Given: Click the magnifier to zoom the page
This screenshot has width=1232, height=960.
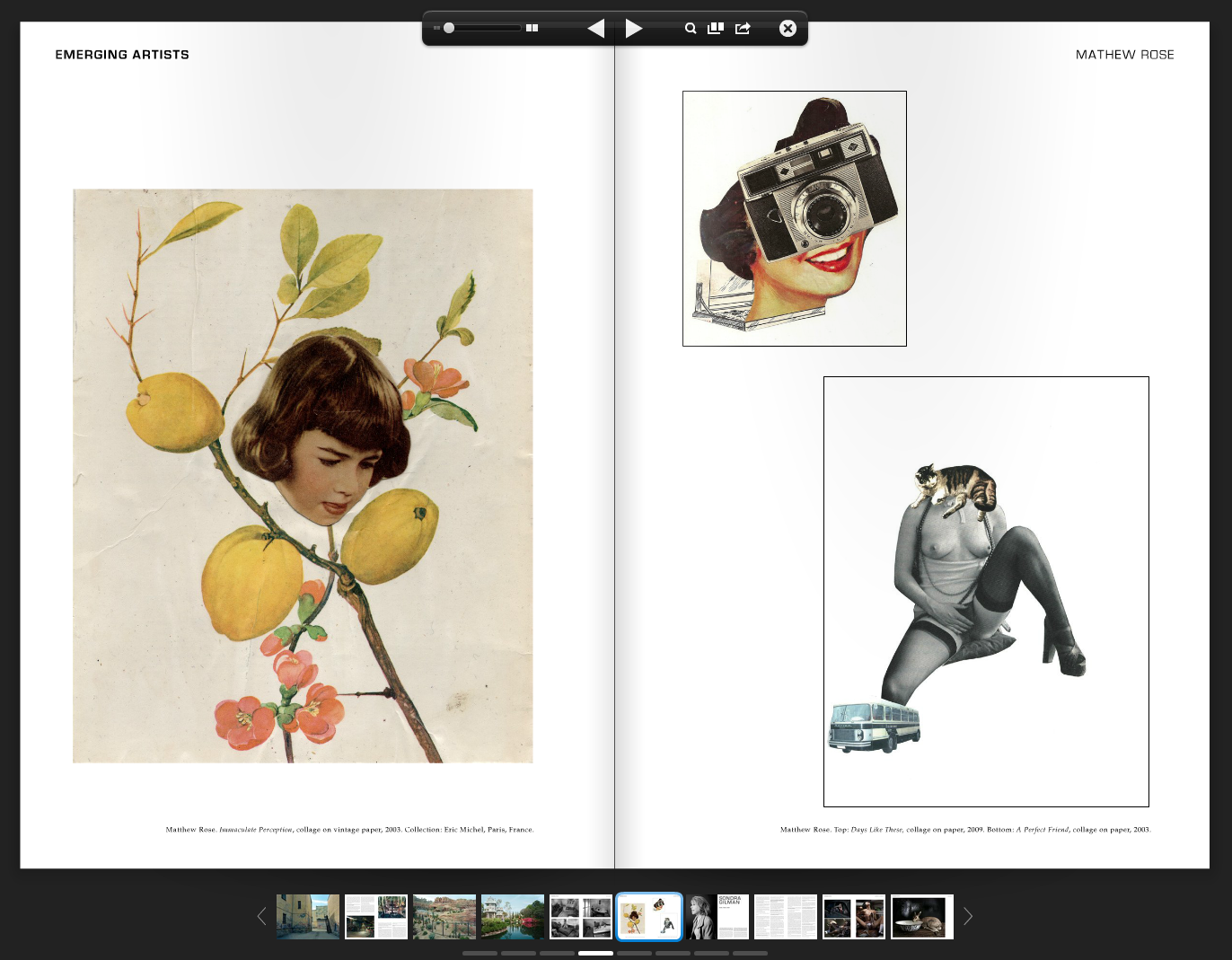Looking at the screenshot, I should pyautogui.click(x=691, y=28).
